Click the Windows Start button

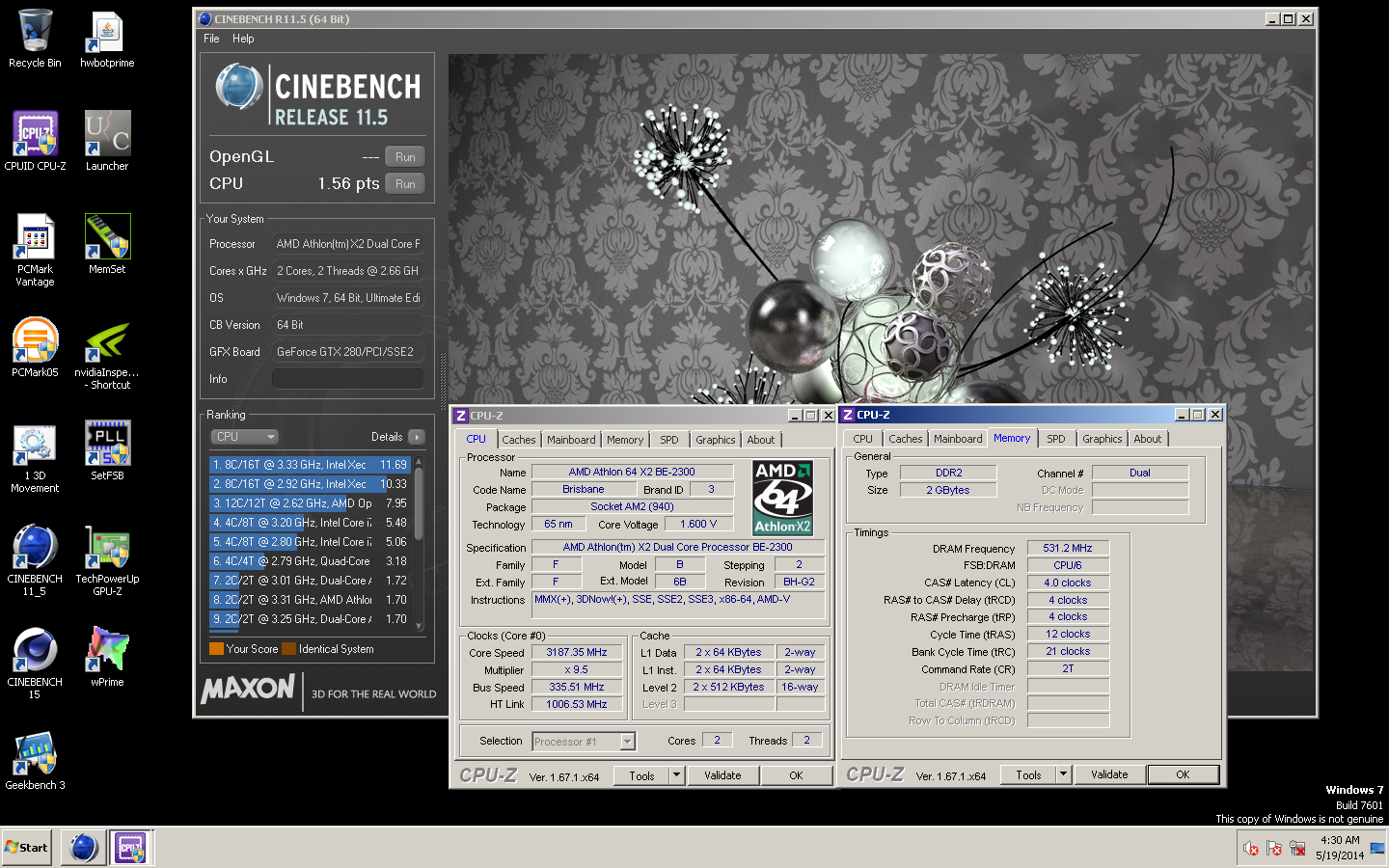(x=27, y=848)
